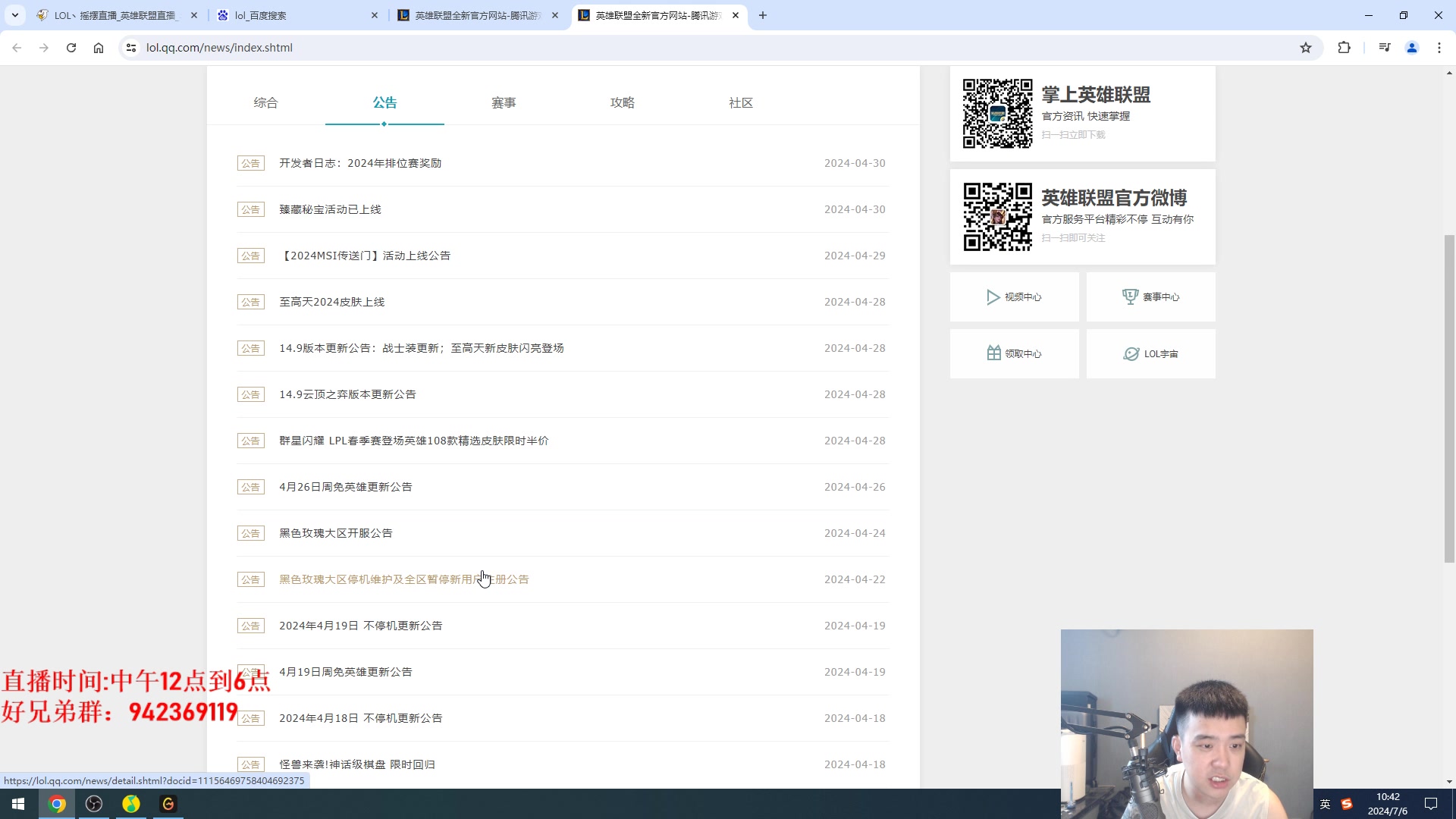Open the Chrome three-dot menu
The height and width of the screenshot is (819, 1456).
pyautogui.click(x=1439, y=48)
